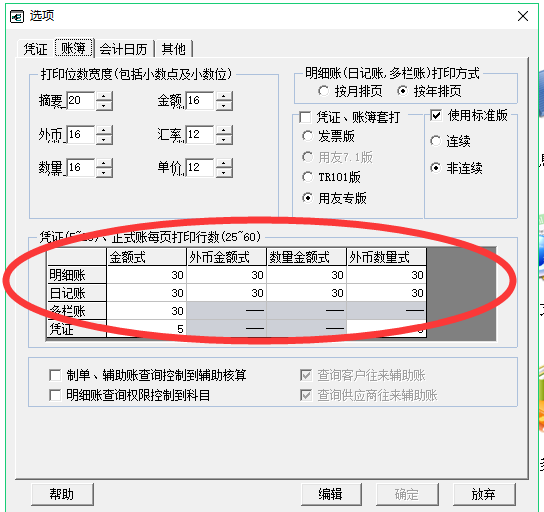Decrease 金额 width with down arrow

pos(224,106)
